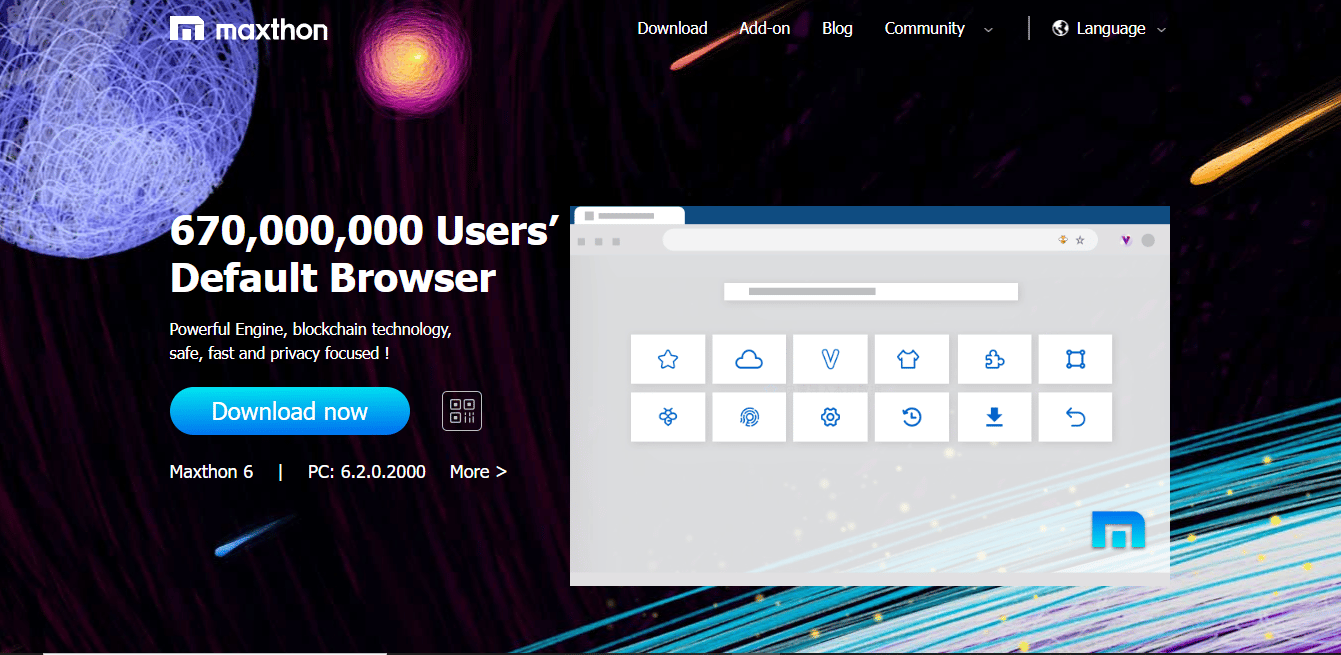Image resolution: width=1341 pixels, height=655 pixels.
Task: Click the orange icon in mockup address bar
Action: click(x=1064, y=240)
